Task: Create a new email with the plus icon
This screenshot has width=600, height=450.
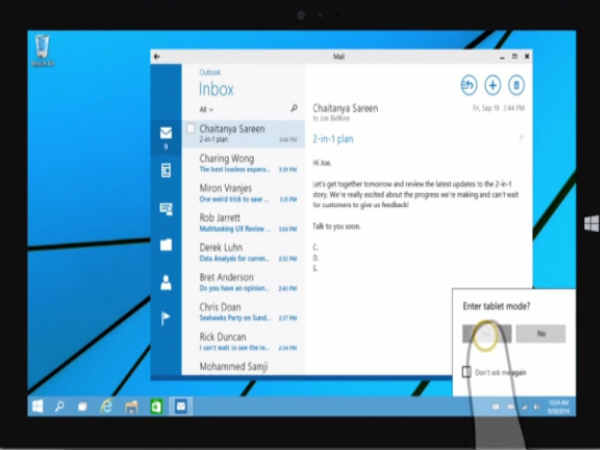Action: 493,85
